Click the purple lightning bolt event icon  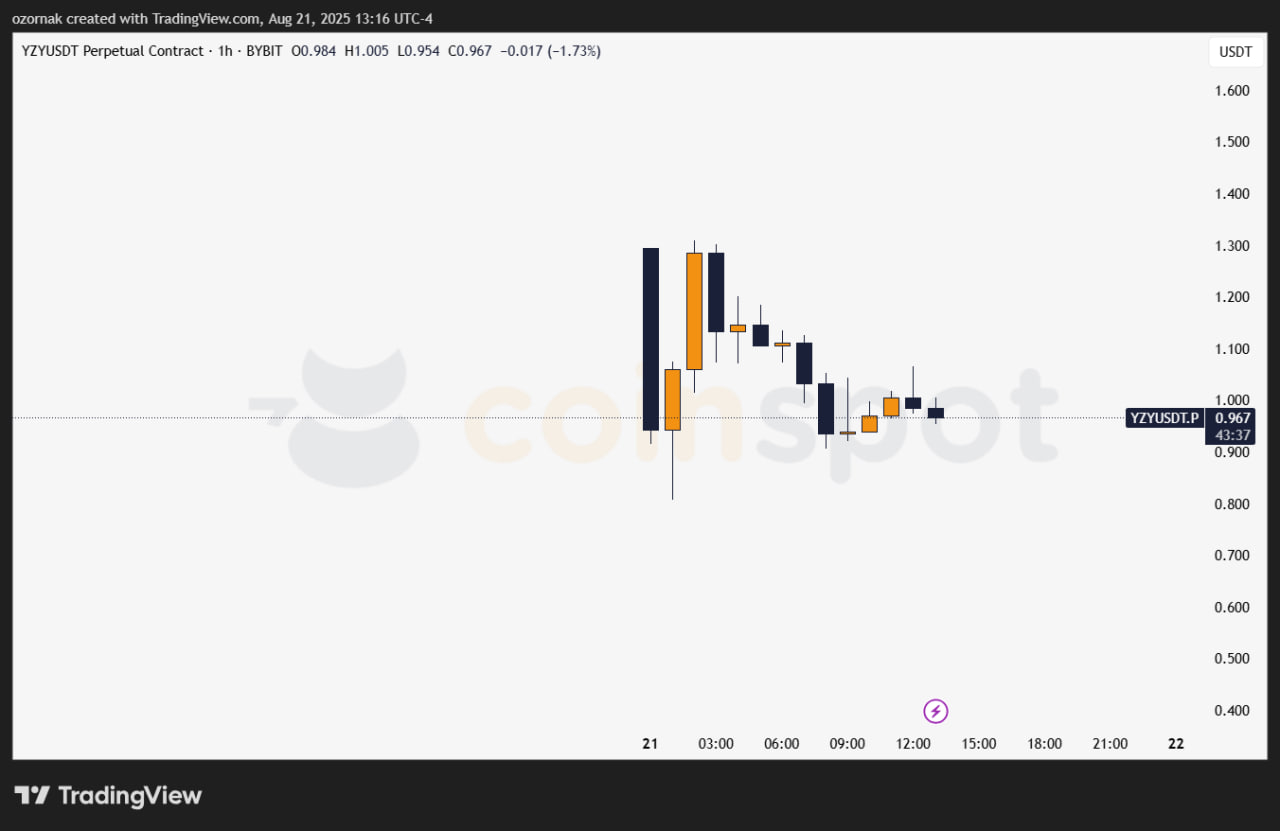[x=935, y=711]
